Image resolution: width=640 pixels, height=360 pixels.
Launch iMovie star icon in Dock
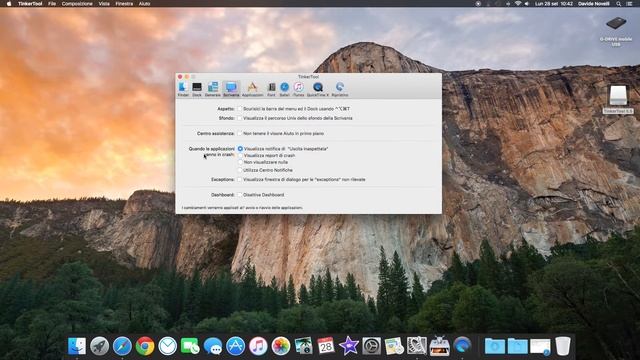349,346
